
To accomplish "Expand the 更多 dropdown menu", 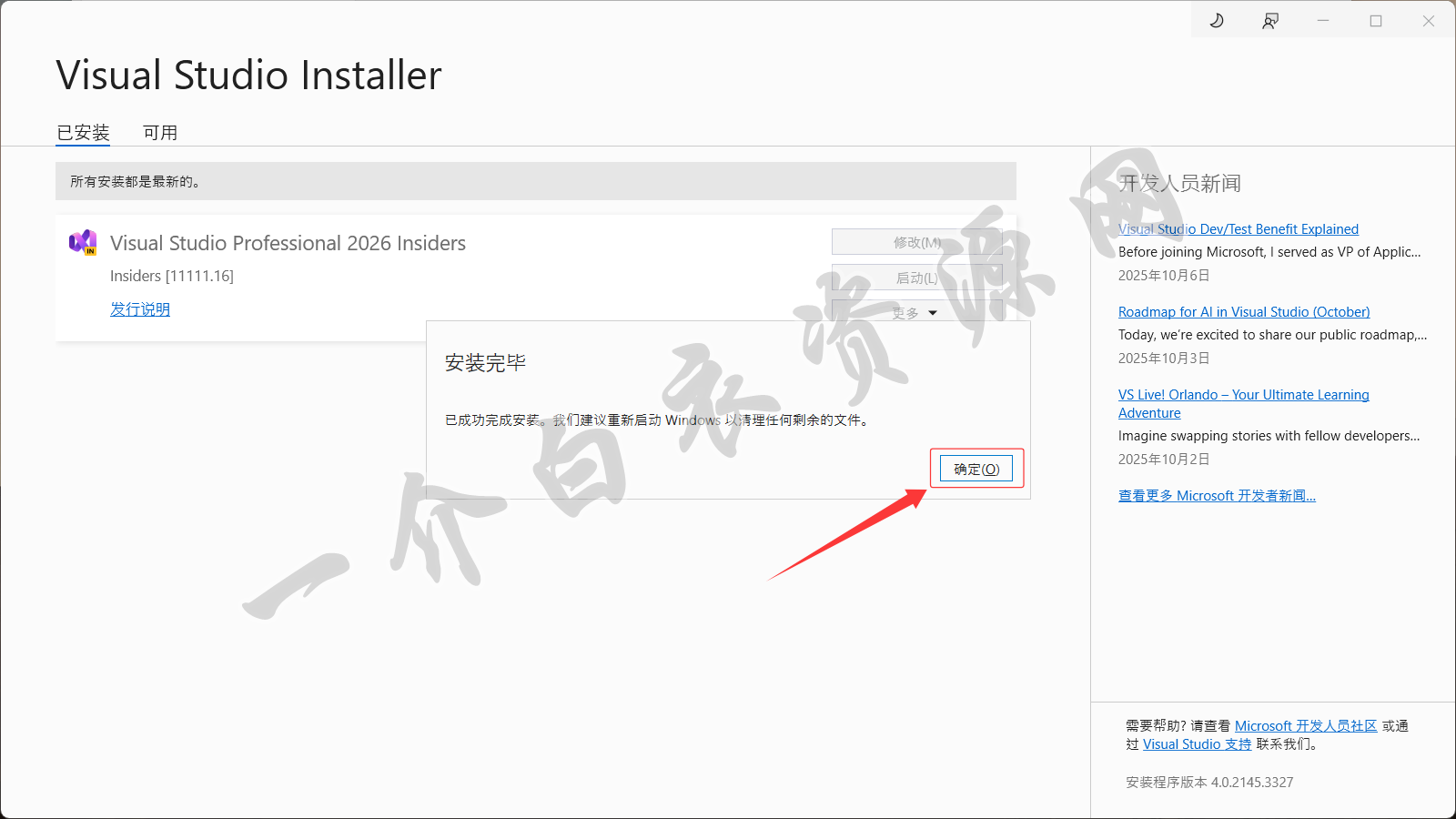I will click(916, 312).
